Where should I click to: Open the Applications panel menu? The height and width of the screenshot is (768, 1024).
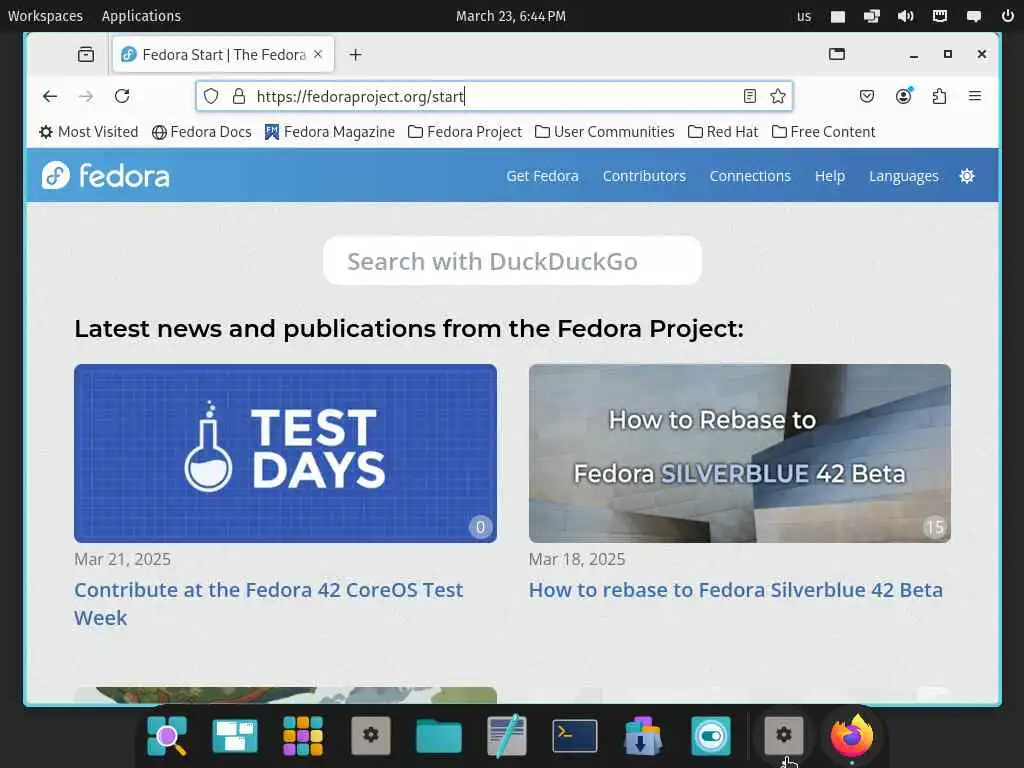coord(141,16)
